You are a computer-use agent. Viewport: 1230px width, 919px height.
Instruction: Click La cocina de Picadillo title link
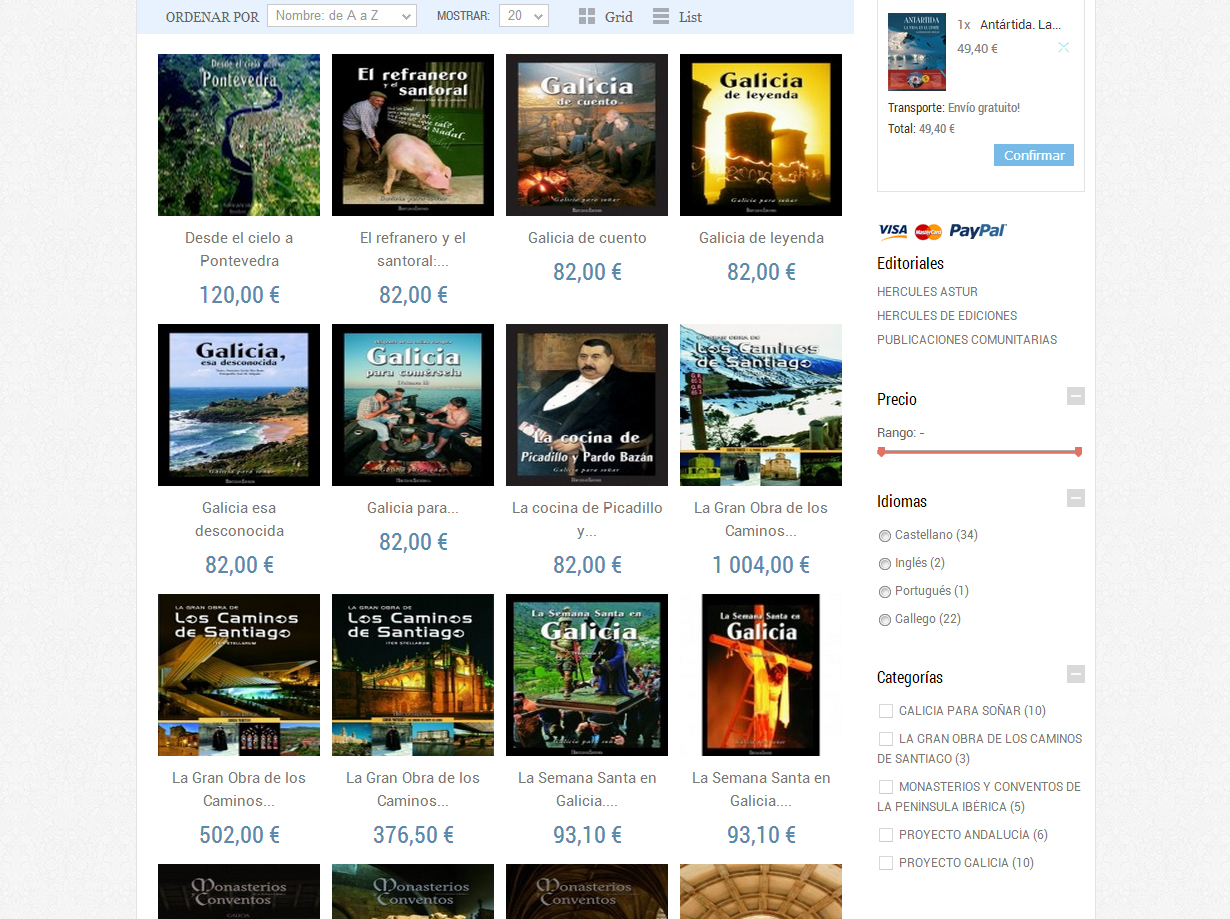[x=587, y=519]
